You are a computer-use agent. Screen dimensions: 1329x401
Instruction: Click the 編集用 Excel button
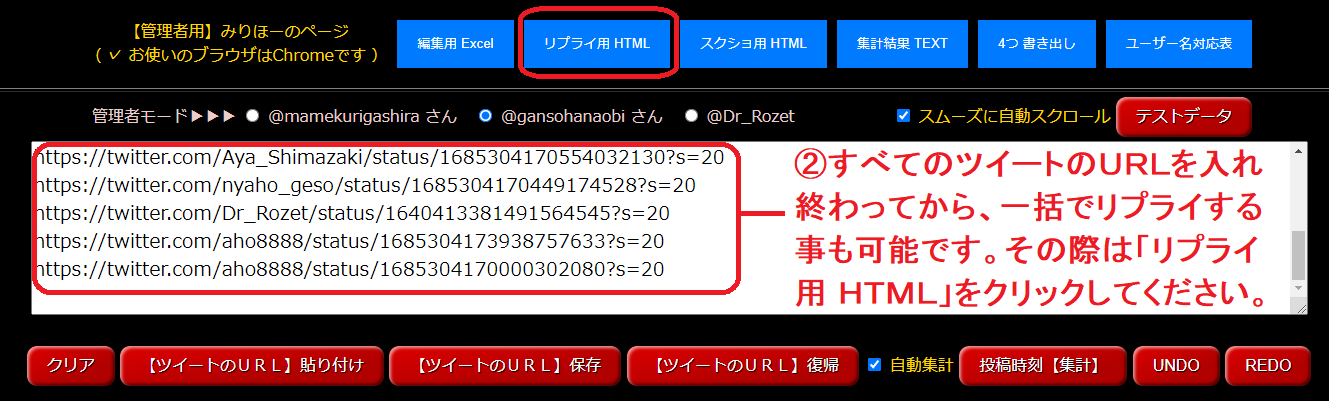pyautogui.click(x=455, y=44)
